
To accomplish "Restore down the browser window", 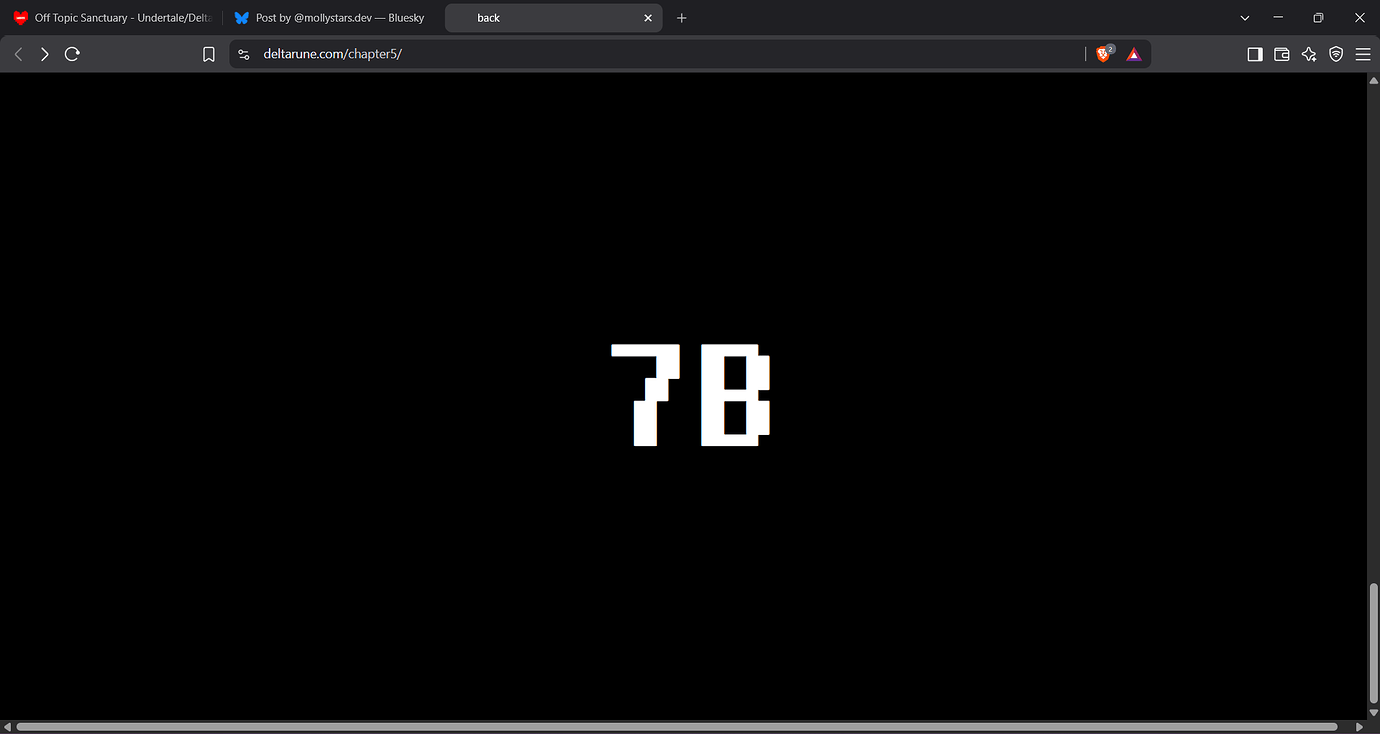I will tap(1319, 18).
